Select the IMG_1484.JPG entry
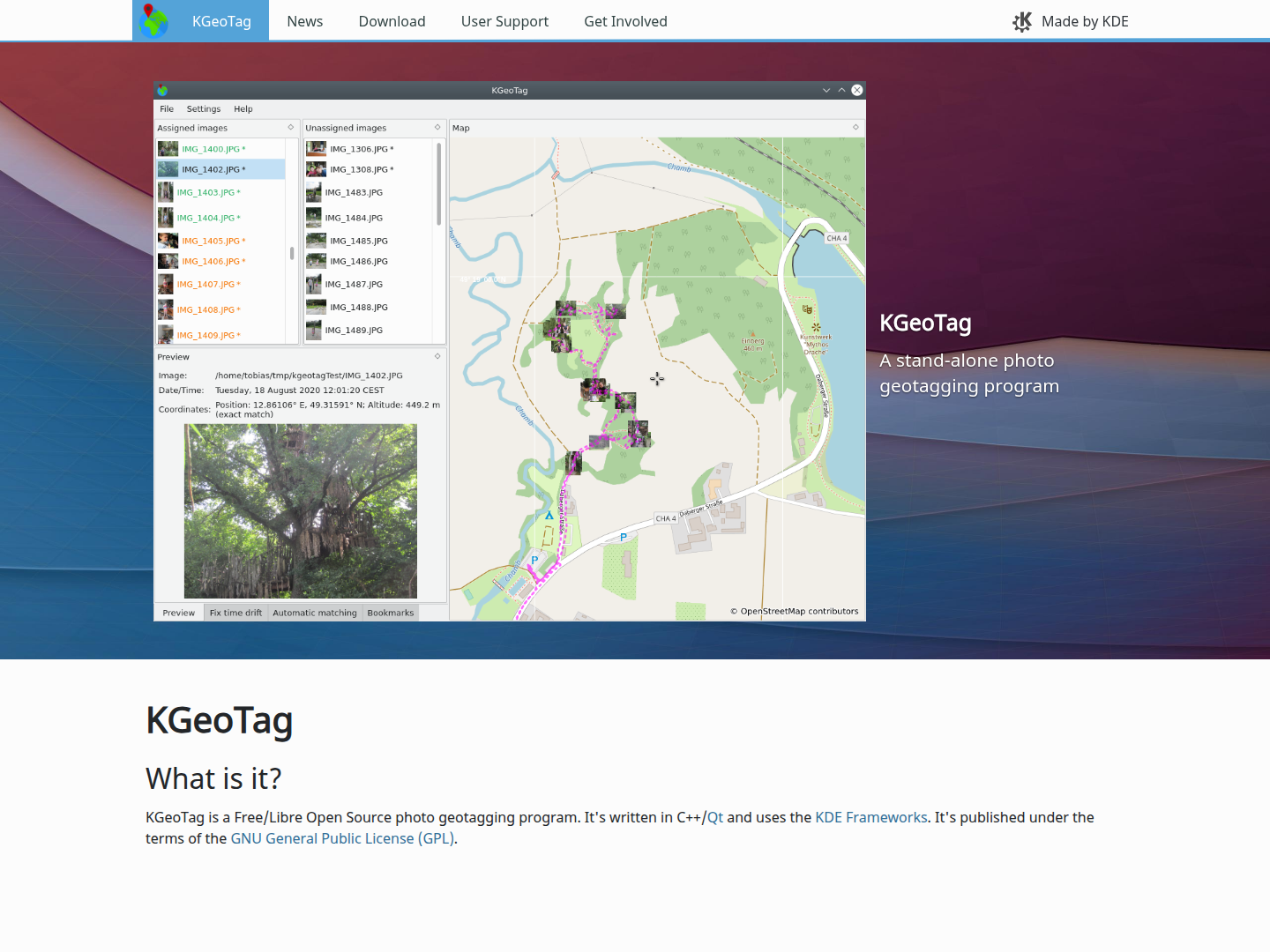Viewport: 1270px width, 952px height. pyautogui.click(x=354, y=218)
